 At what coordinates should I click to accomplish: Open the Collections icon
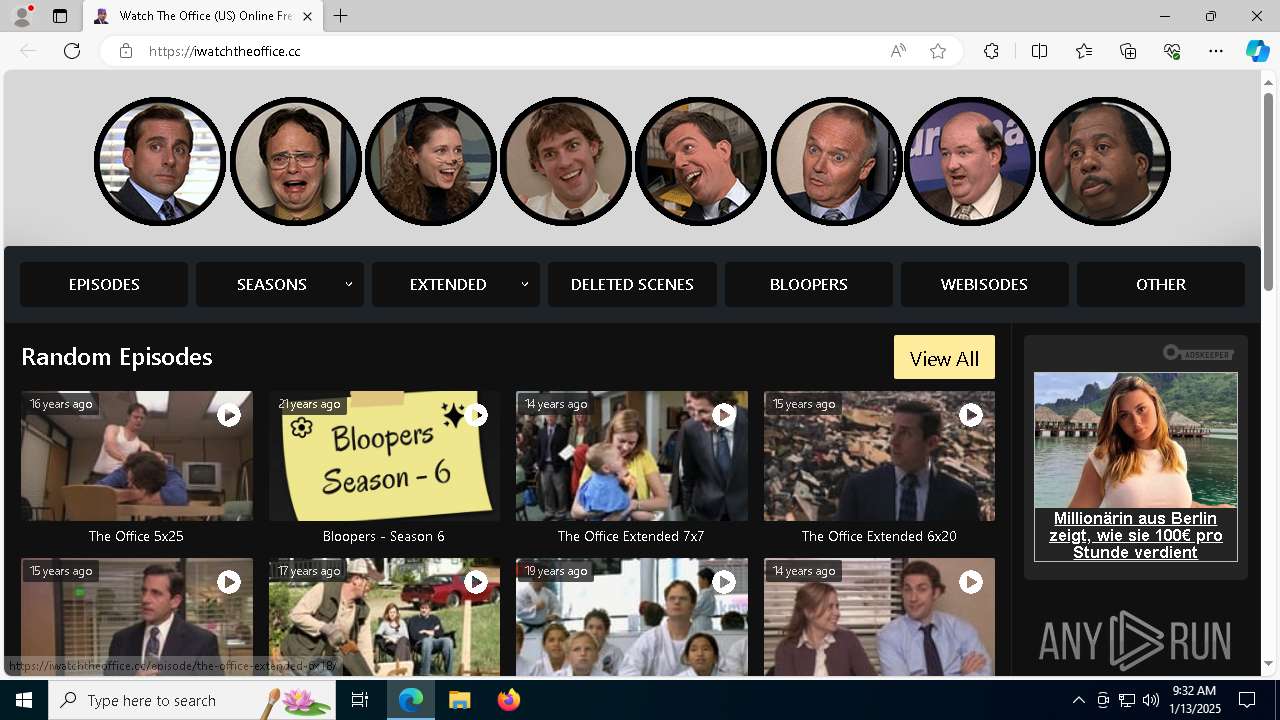(1128, 51)
